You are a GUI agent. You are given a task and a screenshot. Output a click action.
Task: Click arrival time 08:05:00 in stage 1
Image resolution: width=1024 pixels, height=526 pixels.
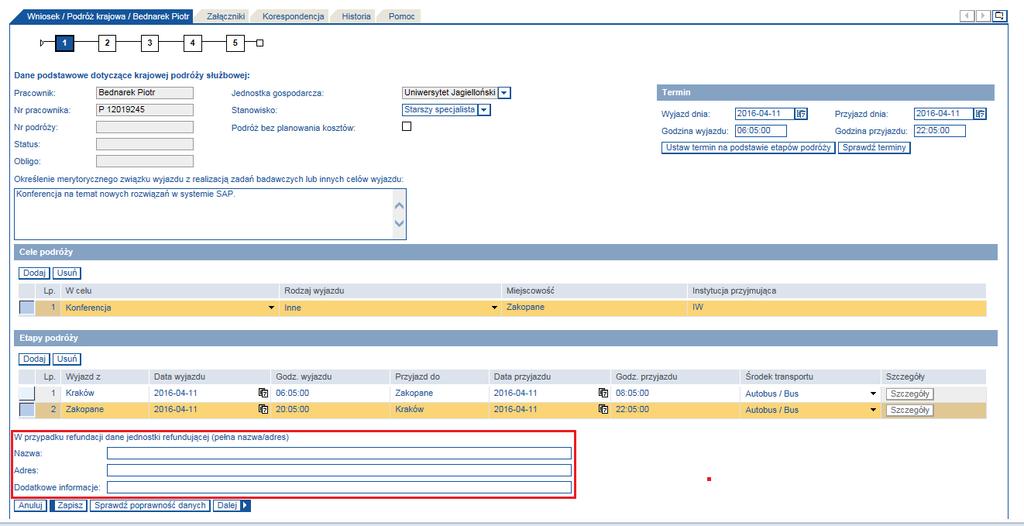click(676, 393)
